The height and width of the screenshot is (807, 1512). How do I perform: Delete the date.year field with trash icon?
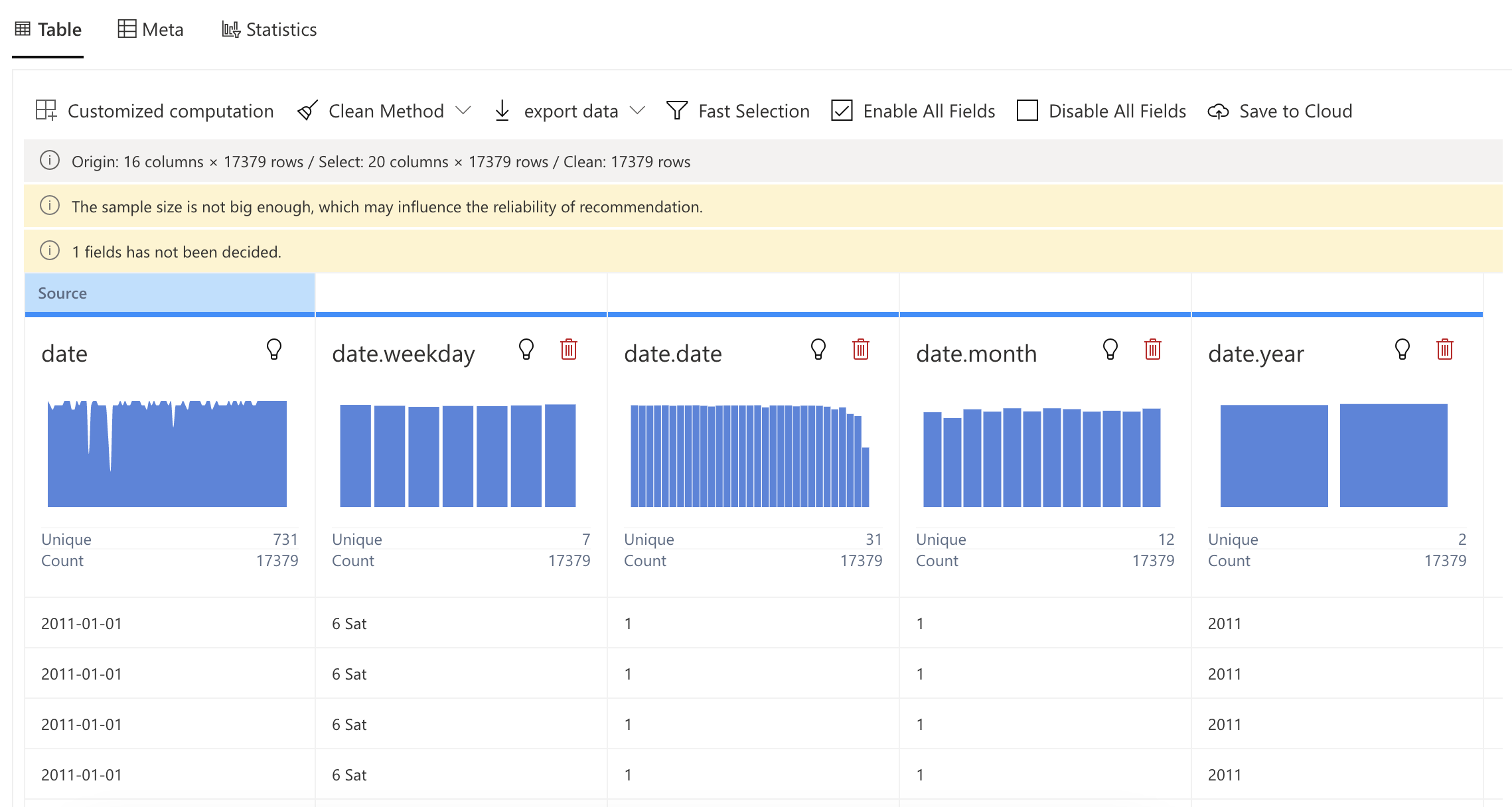click(1445, 349)
